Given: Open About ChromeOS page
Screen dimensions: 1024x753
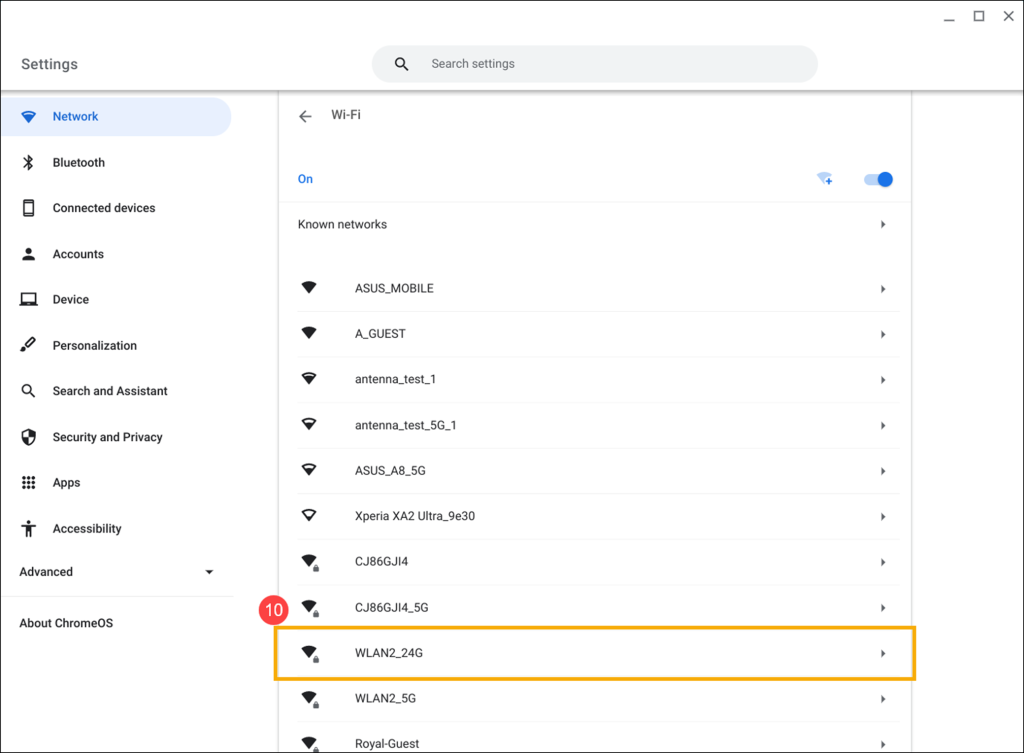Looking at the screenshot, I should 66,623.
